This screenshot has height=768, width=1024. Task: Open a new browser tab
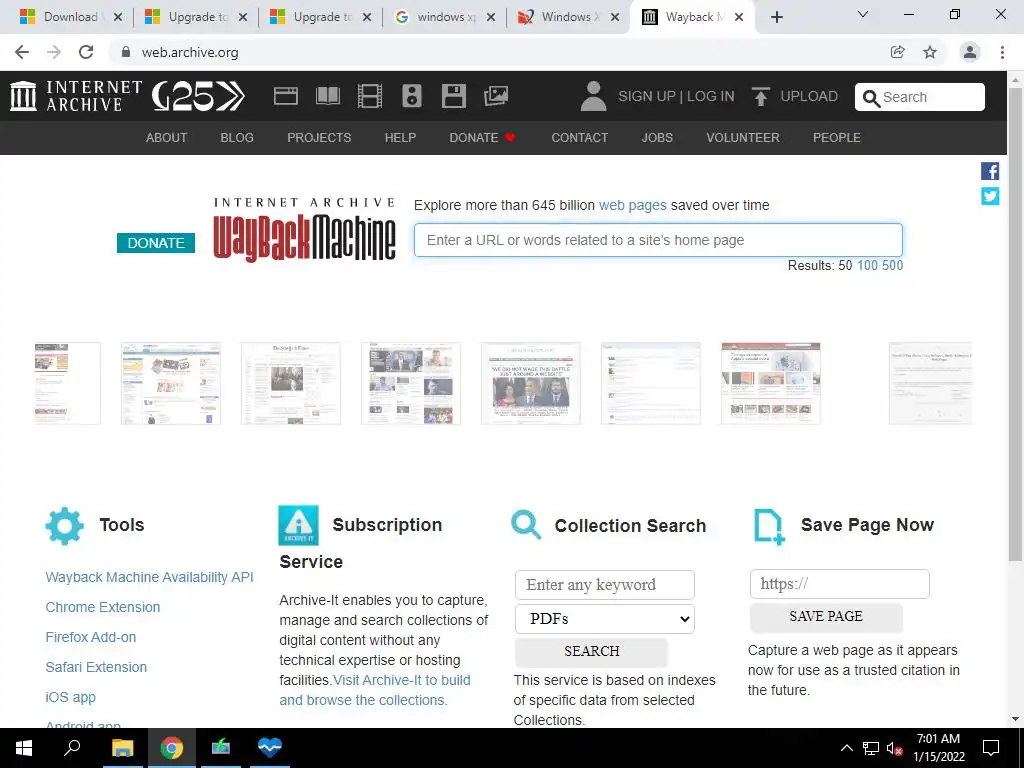point(776,17)
